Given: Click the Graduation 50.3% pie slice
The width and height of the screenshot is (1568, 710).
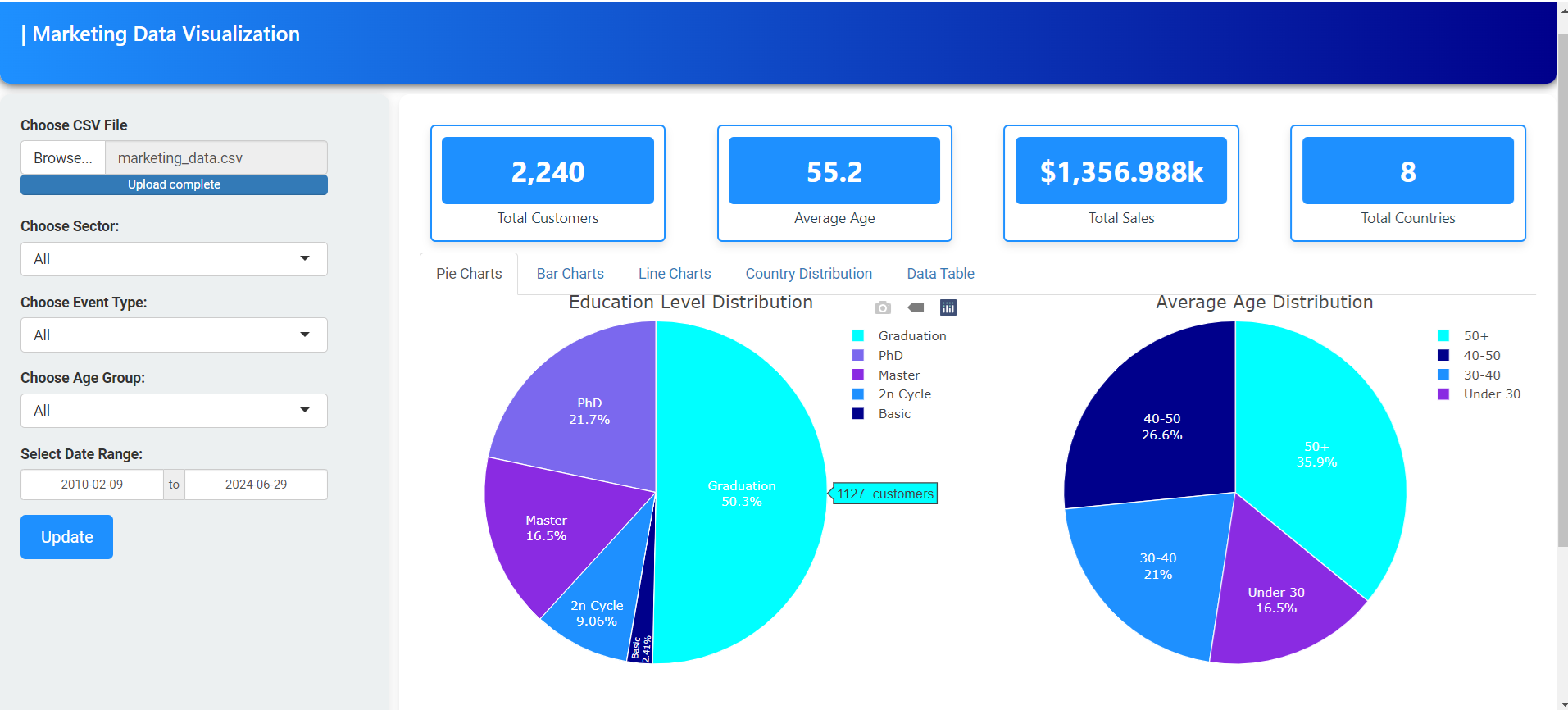Looking at the screenshot, I should click(742, 494).
